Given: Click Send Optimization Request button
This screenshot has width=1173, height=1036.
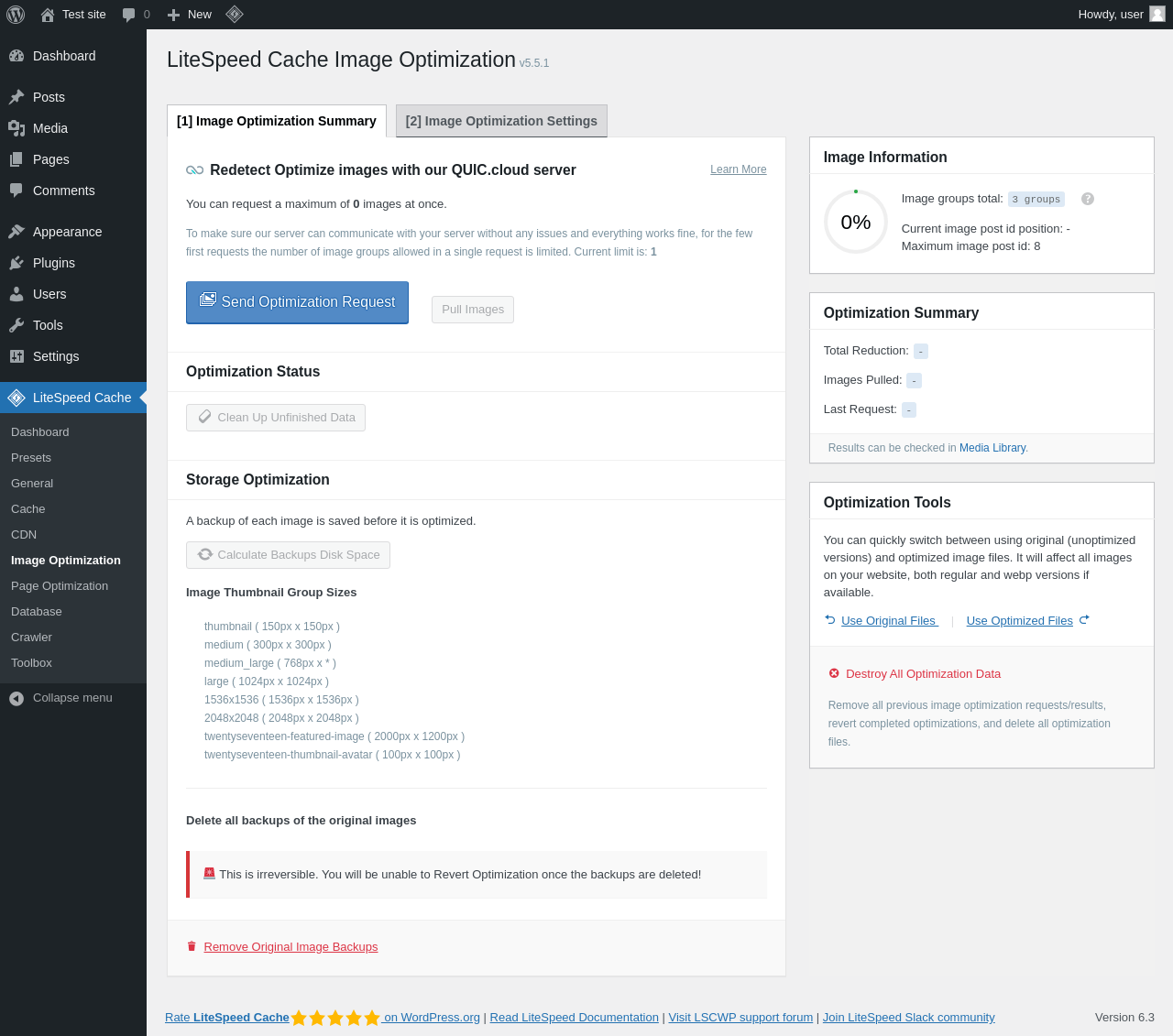Looking at the screenshot, I should click(297, 302).
